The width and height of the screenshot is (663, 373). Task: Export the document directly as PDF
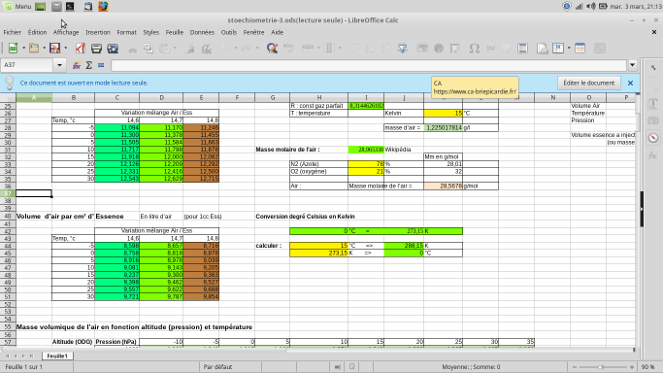(80, 48)
